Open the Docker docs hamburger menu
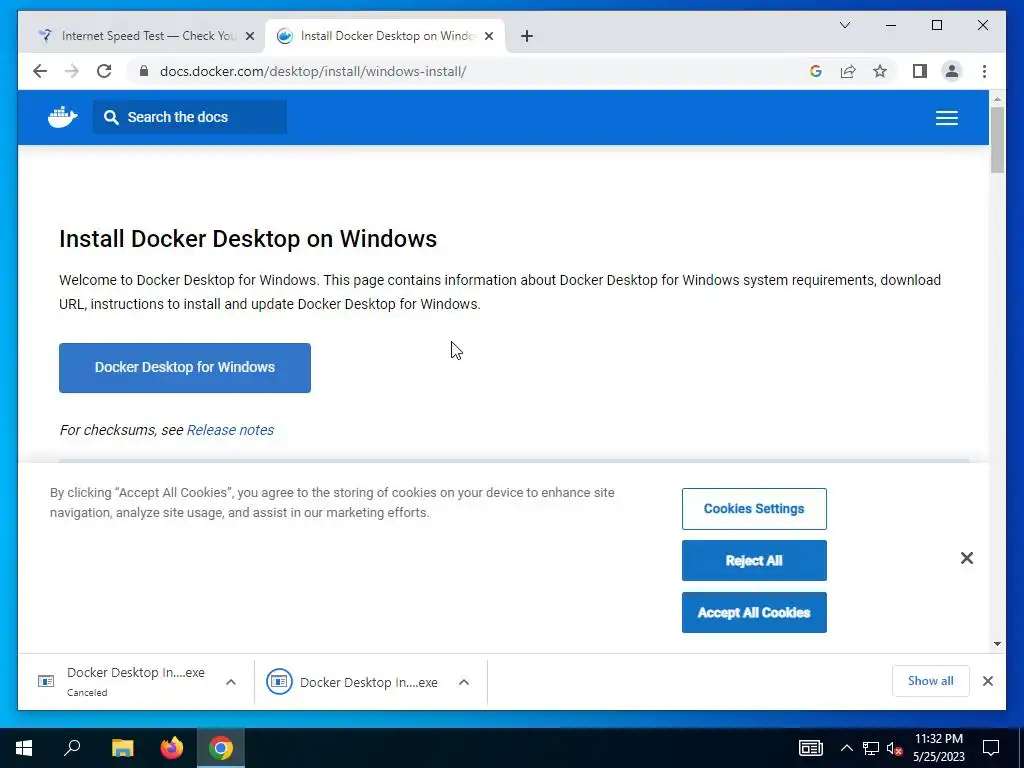Image resolution: width=1024 pixels, height=768 pixels. pyautogui.click(x=946, y=118)
